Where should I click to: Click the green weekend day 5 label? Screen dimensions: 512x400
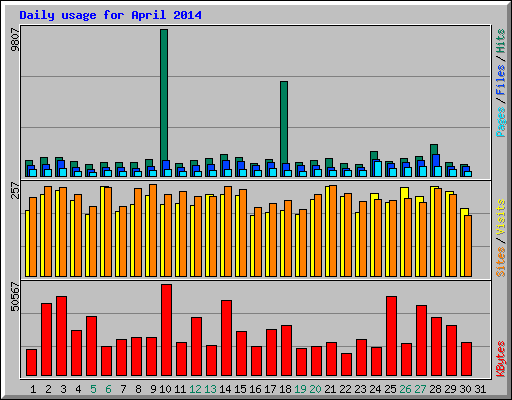point(93,389)
